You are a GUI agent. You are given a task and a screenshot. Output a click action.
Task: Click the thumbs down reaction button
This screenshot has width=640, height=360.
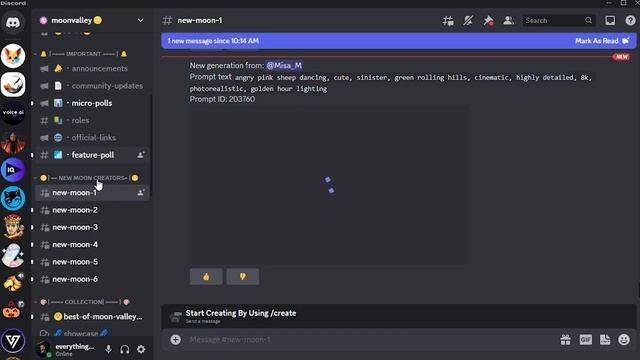coord(242,276)
